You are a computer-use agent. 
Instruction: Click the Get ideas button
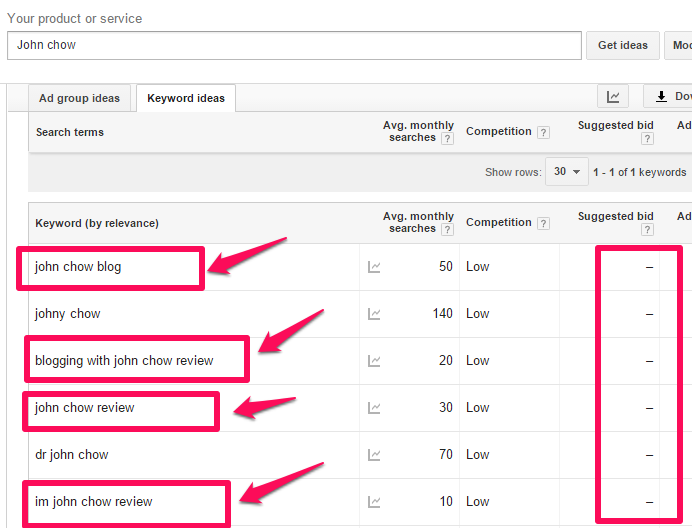623,45
